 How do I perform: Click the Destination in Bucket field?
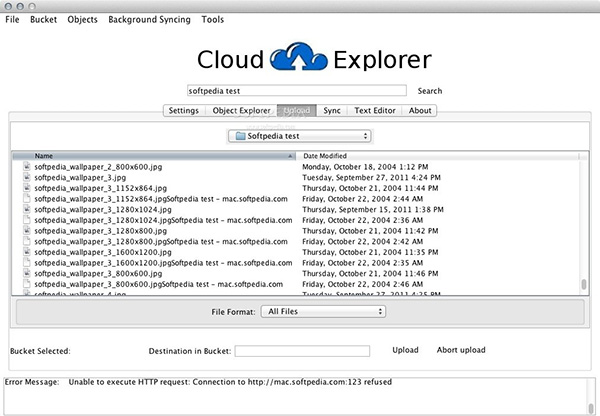coord(302,351)
